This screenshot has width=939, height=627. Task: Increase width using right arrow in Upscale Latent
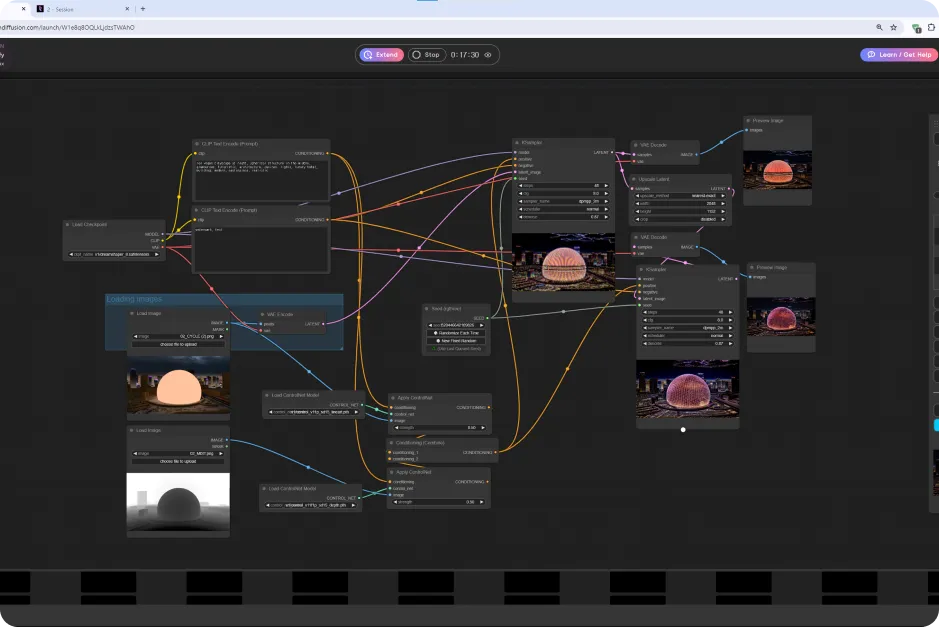pyautogui.click(x=723, y=204)
